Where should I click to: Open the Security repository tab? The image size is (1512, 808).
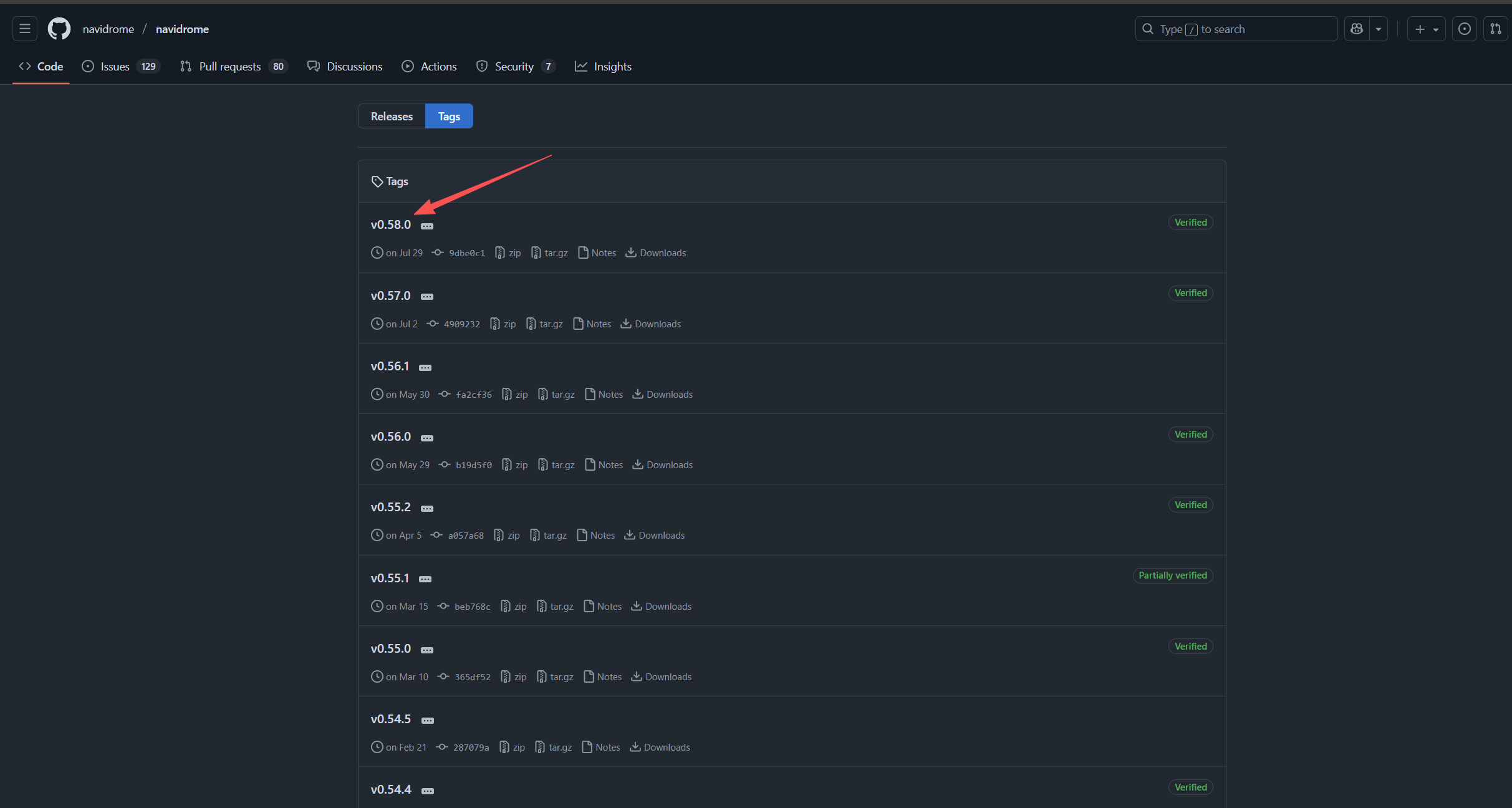click(x=515, y=66)
